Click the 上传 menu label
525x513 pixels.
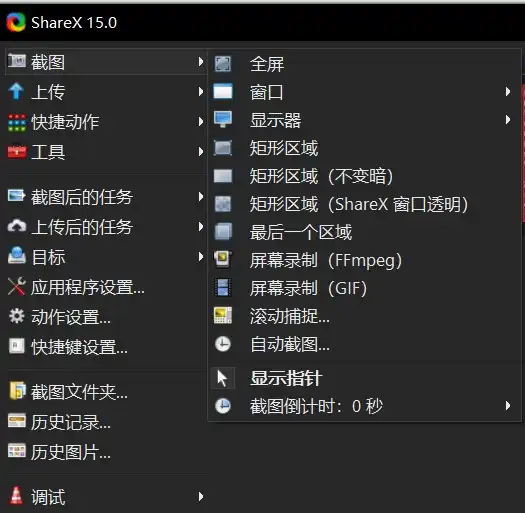tap(48, 92)
